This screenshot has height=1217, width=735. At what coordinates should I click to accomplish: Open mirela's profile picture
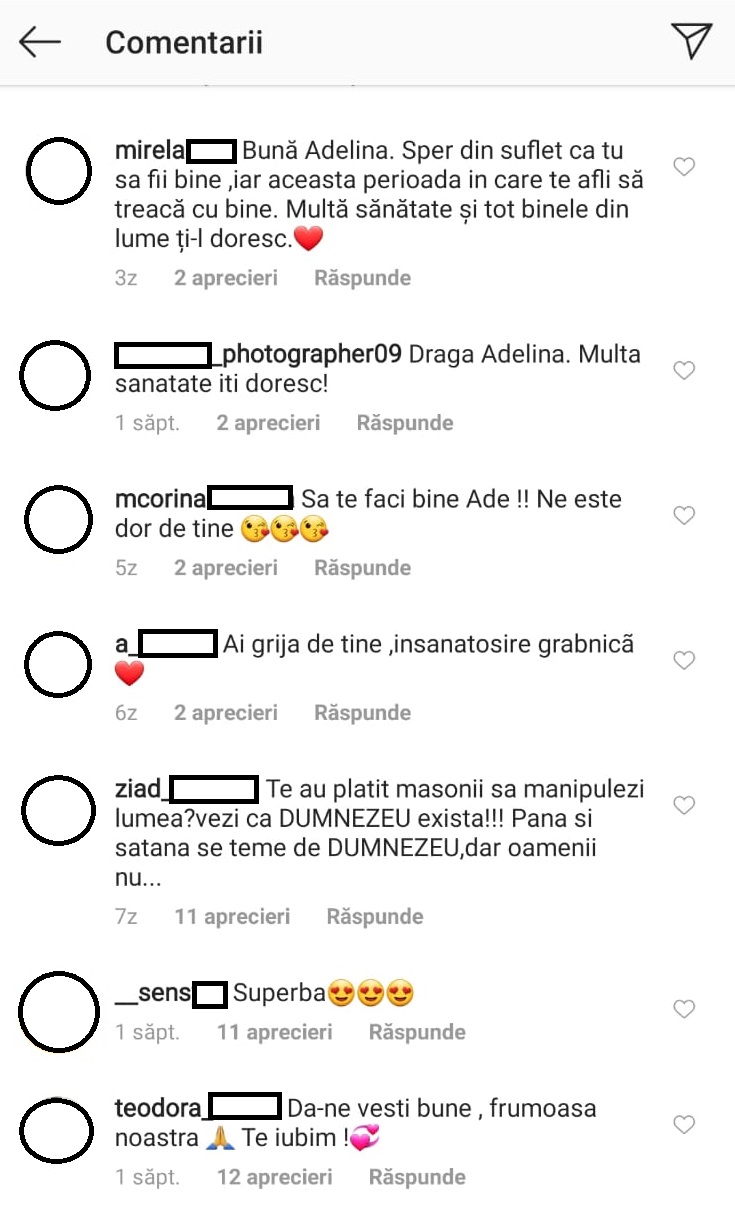[x=58, y=175]
